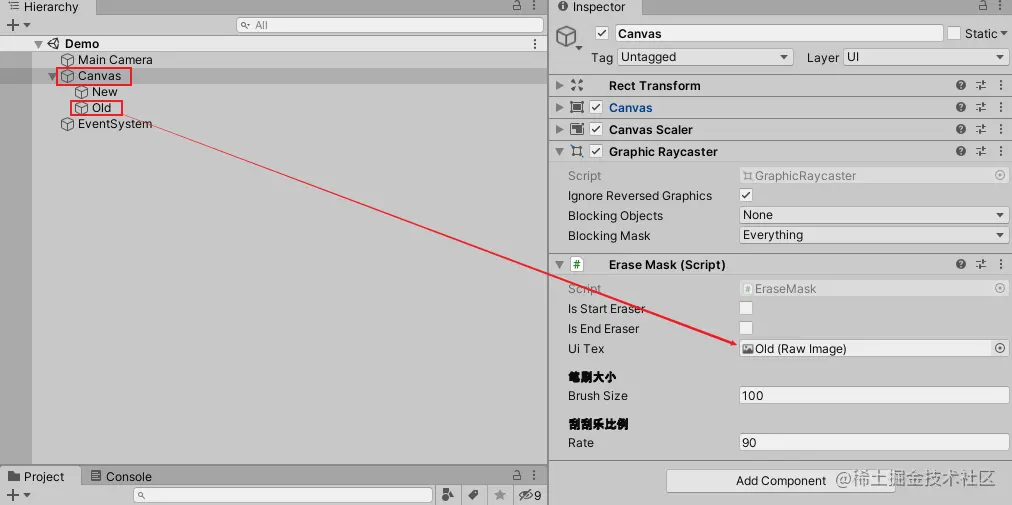Click the GameObject cube icon in Inspector header
1012x505 pixels.
567,36
